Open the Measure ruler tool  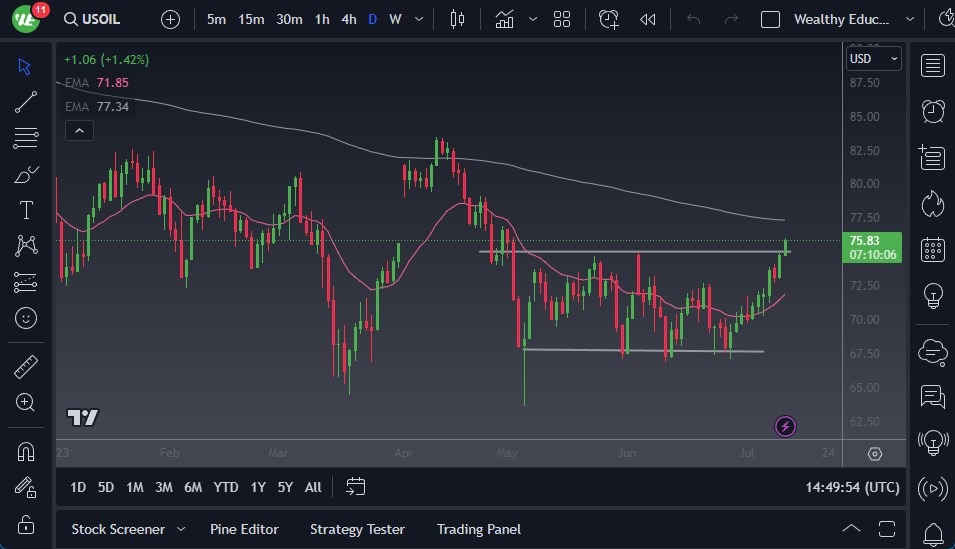26,367
